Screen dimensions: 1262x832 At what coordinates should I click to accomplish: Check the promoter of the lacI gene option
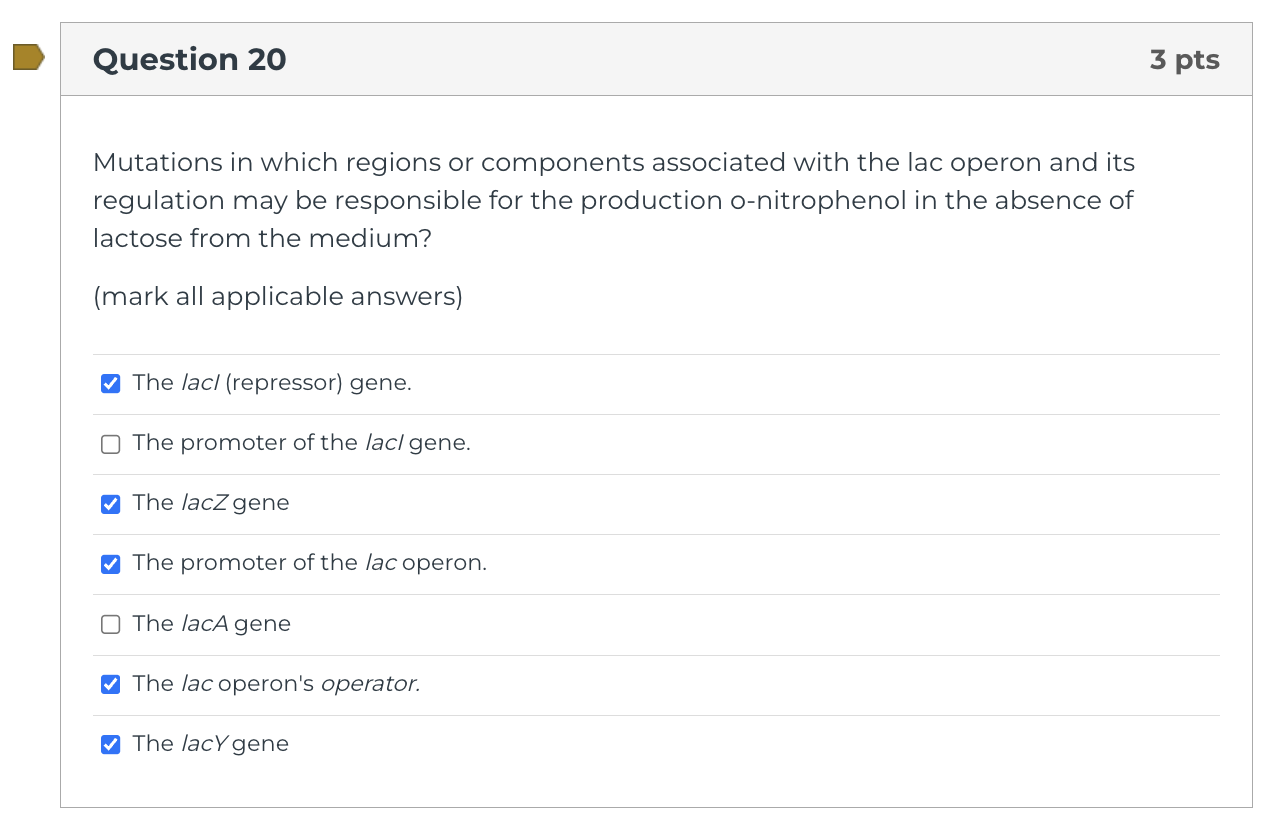click(x=110, y=444)
